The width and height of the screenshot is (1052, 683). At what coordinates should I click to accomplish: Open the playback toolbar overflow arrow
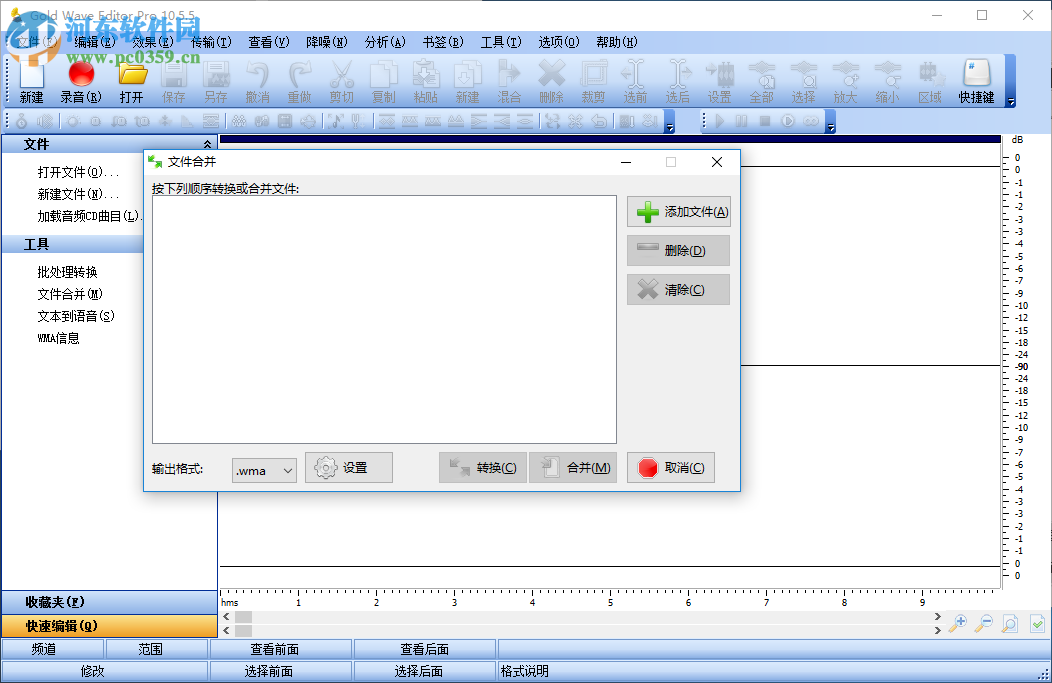(x=833, y=126)
